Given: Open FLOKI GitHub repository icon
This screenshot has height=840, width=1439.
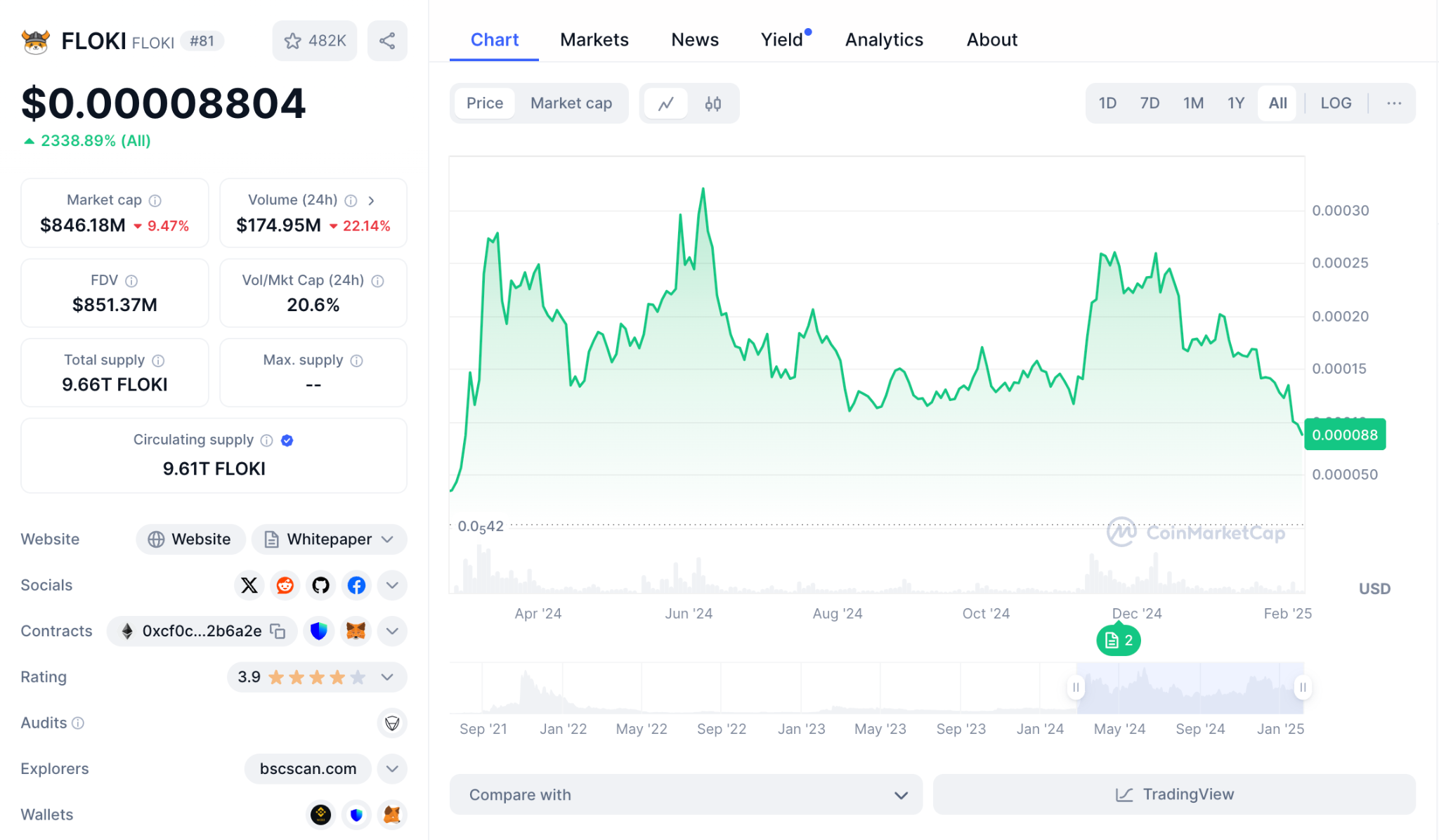Looking at the screenshot, I should [x=321, y=585].
